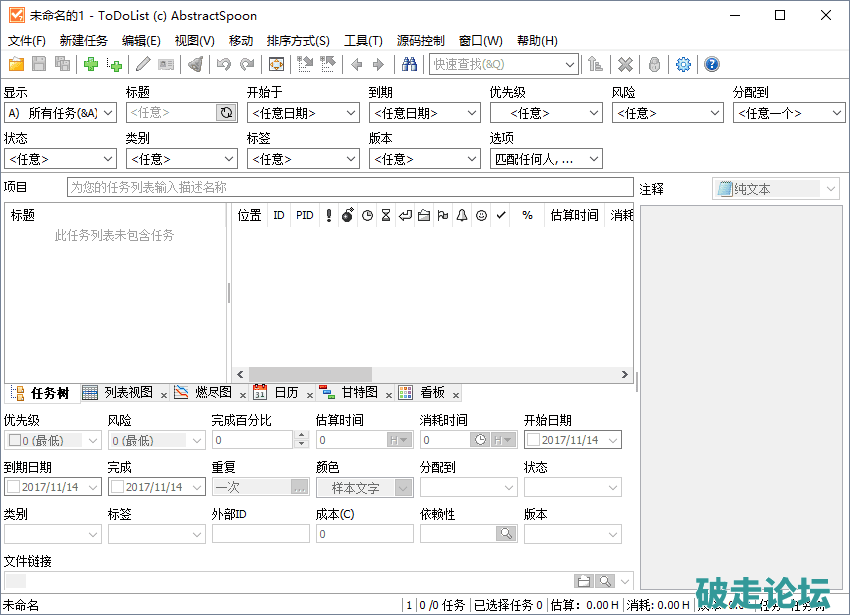Click the green plus new task icon
The height and width of the screenshot is (615, 850).
tap(91, 65)
